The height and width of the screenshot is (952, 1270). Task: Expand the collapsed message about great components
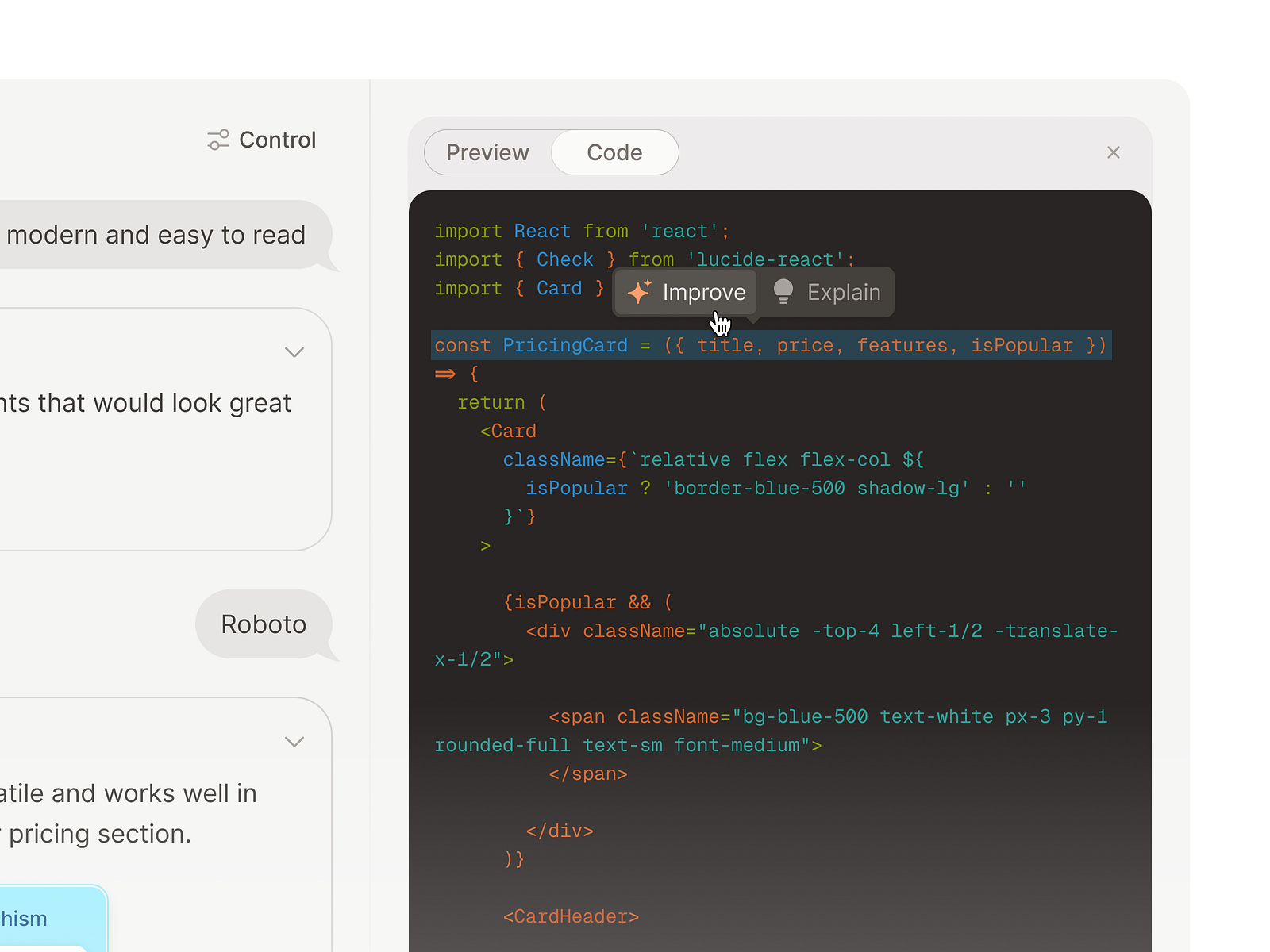[294, 352]
